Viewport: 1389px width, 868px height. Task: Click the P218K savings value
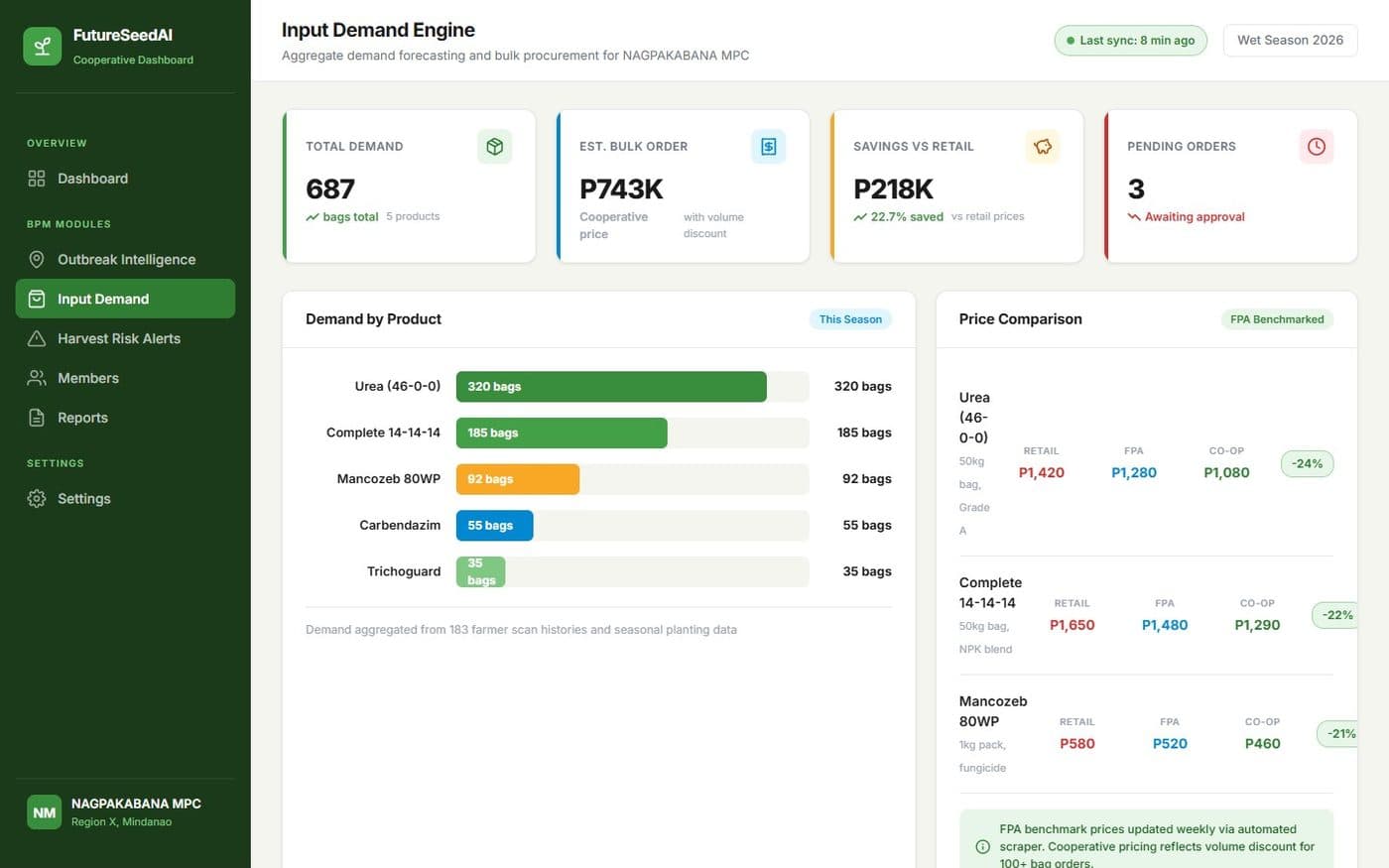click(x=893, y=188)
